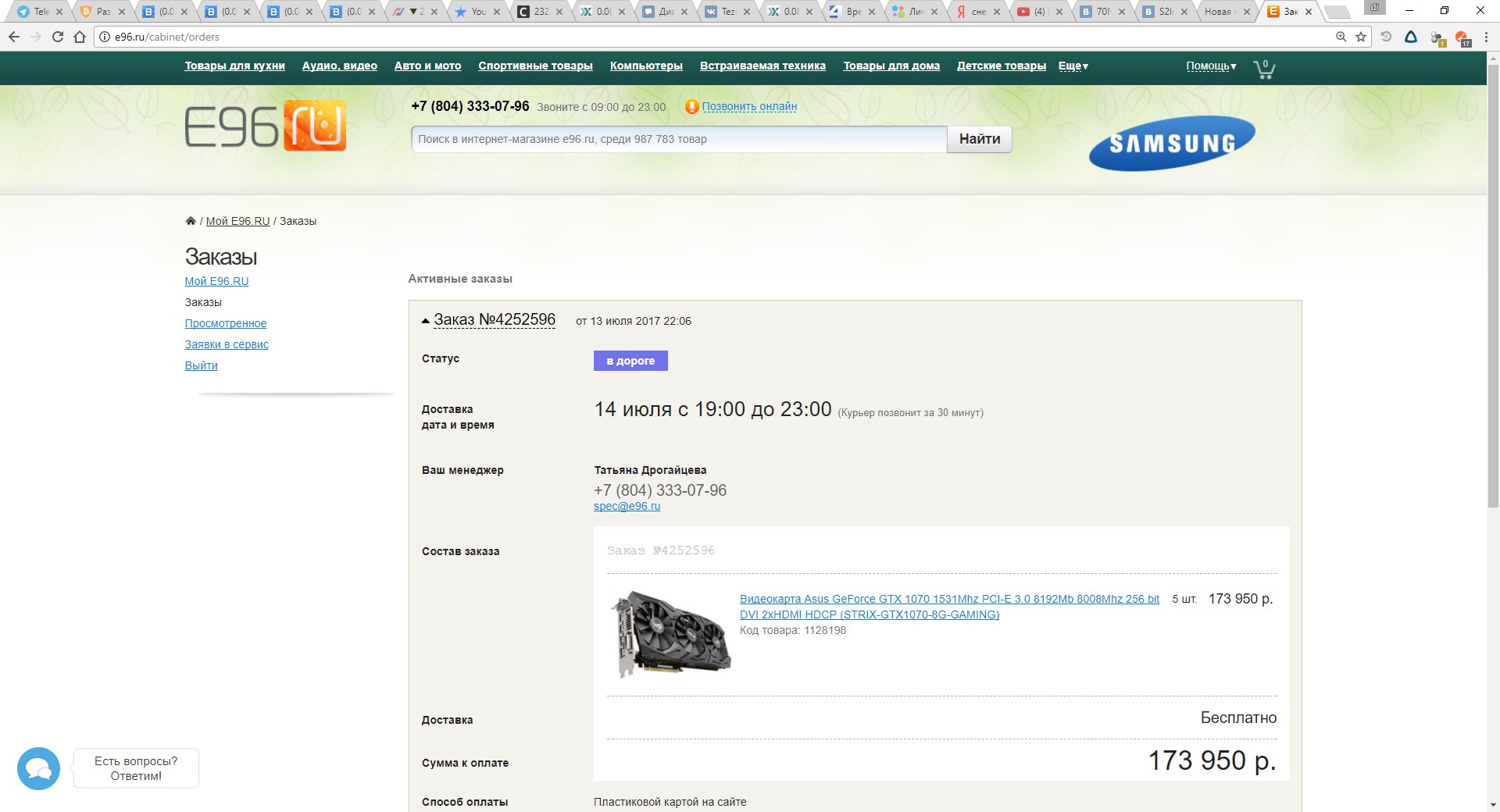The image size is (1500, 812).
Task: Reload the e96.ru orders page
Action: (57, 37)
